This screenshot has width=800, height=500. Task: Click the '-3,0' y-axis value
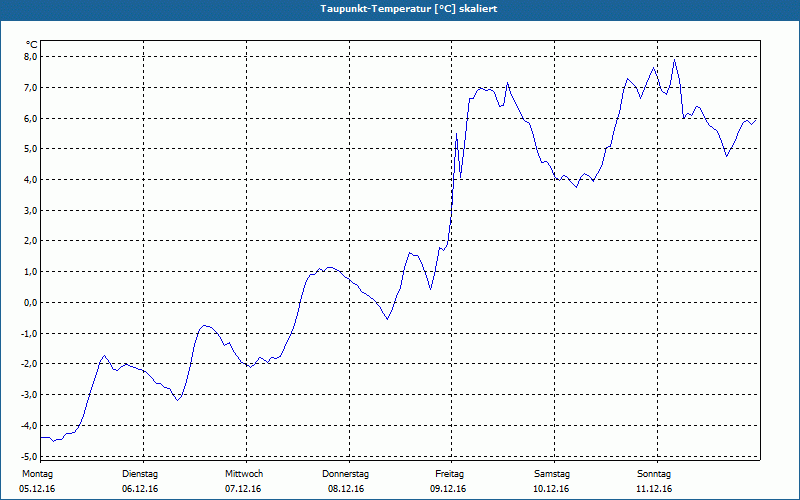(29, 394)
